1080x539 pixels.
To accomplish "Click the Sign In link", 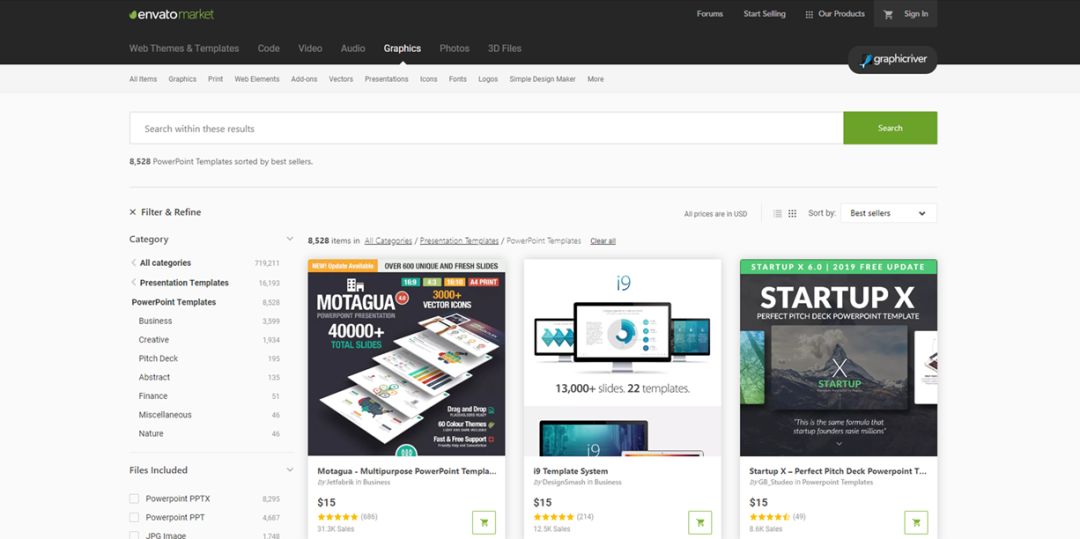I will 915,14.
